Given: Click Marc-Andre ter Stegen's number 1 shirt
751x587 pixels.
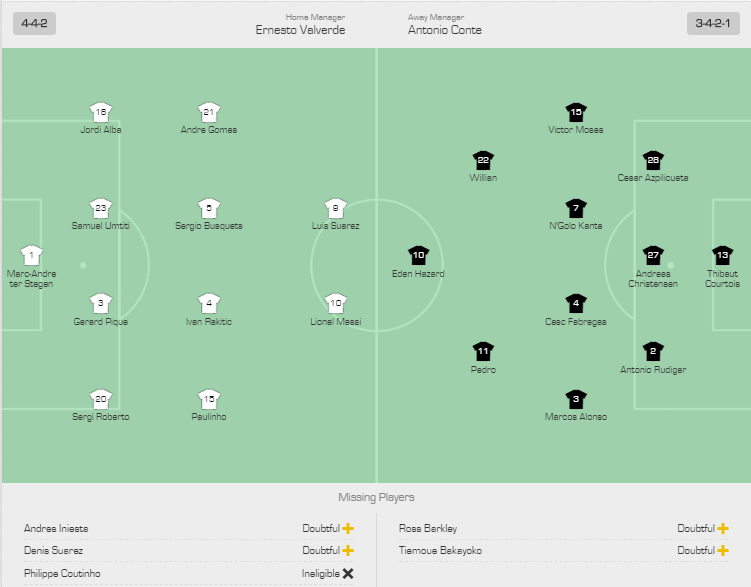Looking at the screenshot, I should coord(32,255).
